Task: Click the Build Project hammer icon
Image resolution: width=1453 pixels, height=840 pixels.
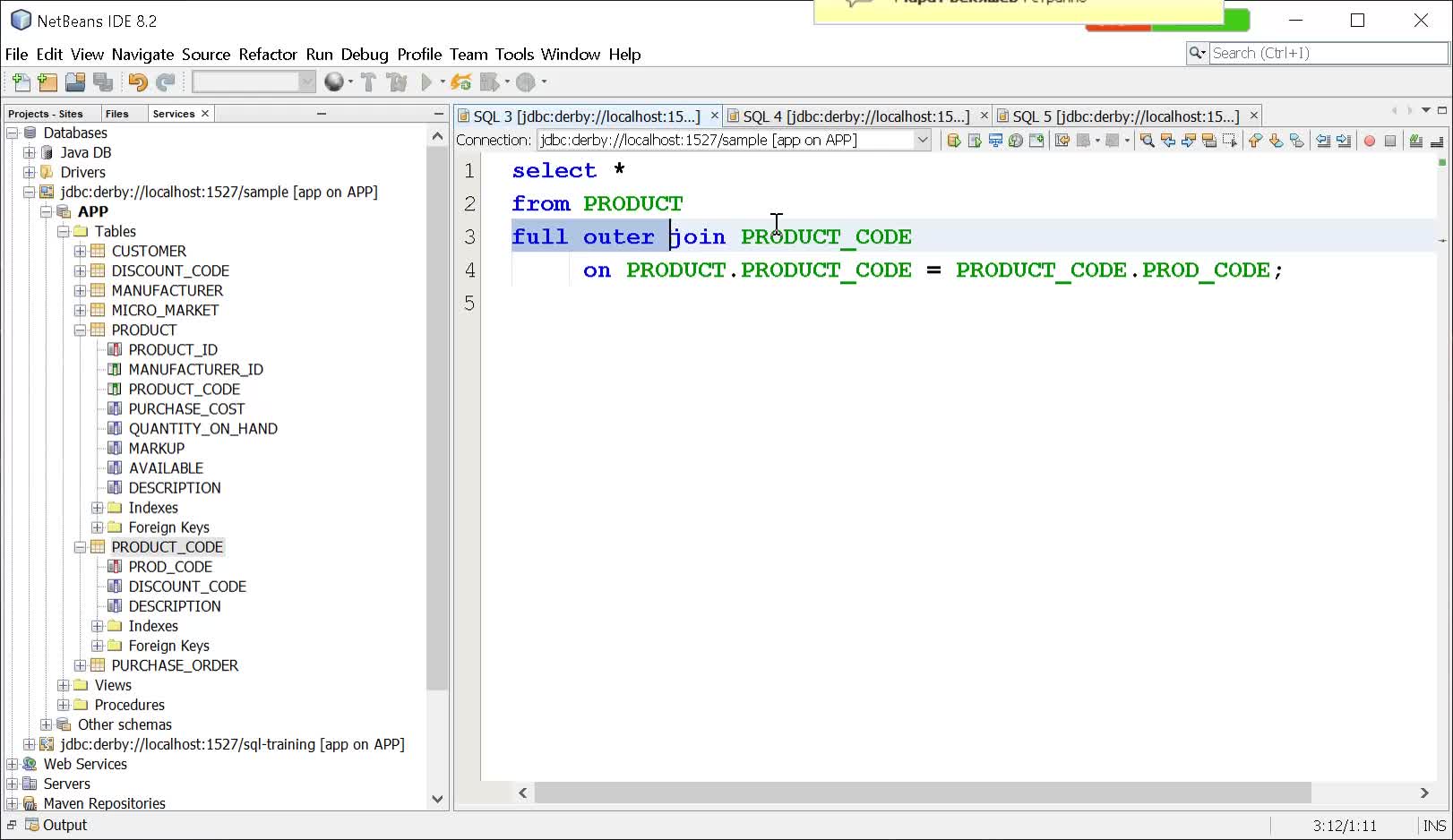Action: [x=368, y=82]
